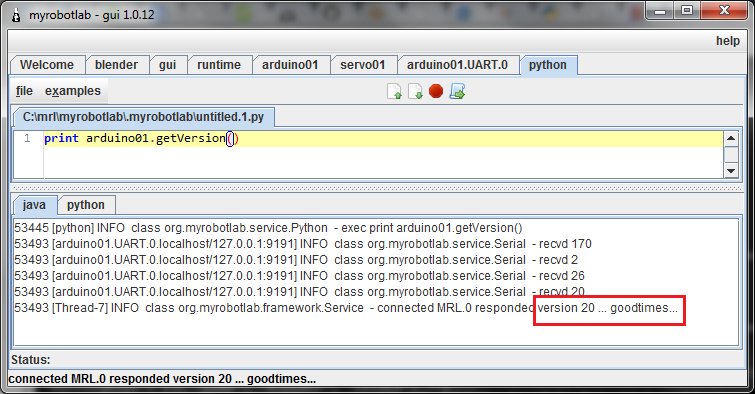Image resolution: width=755 pixels, height=394 pixels.
Task: Show the python console output tab
Action: 86,205
